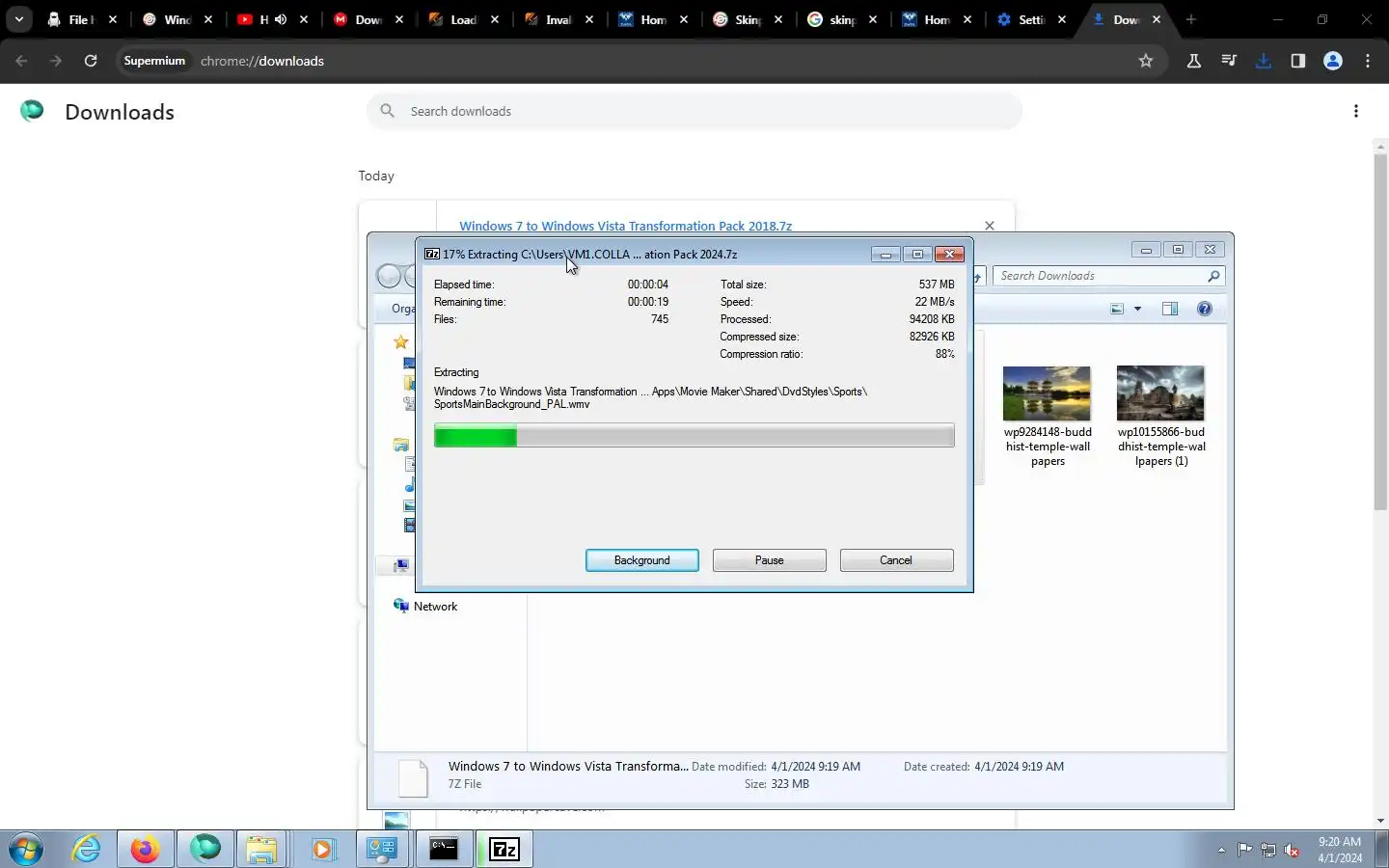Image resolution: width=1389 pixels, height=868 pixels.
Task: Expand the view options dropdown arrow in Explorer
Action: (1137, 309)
